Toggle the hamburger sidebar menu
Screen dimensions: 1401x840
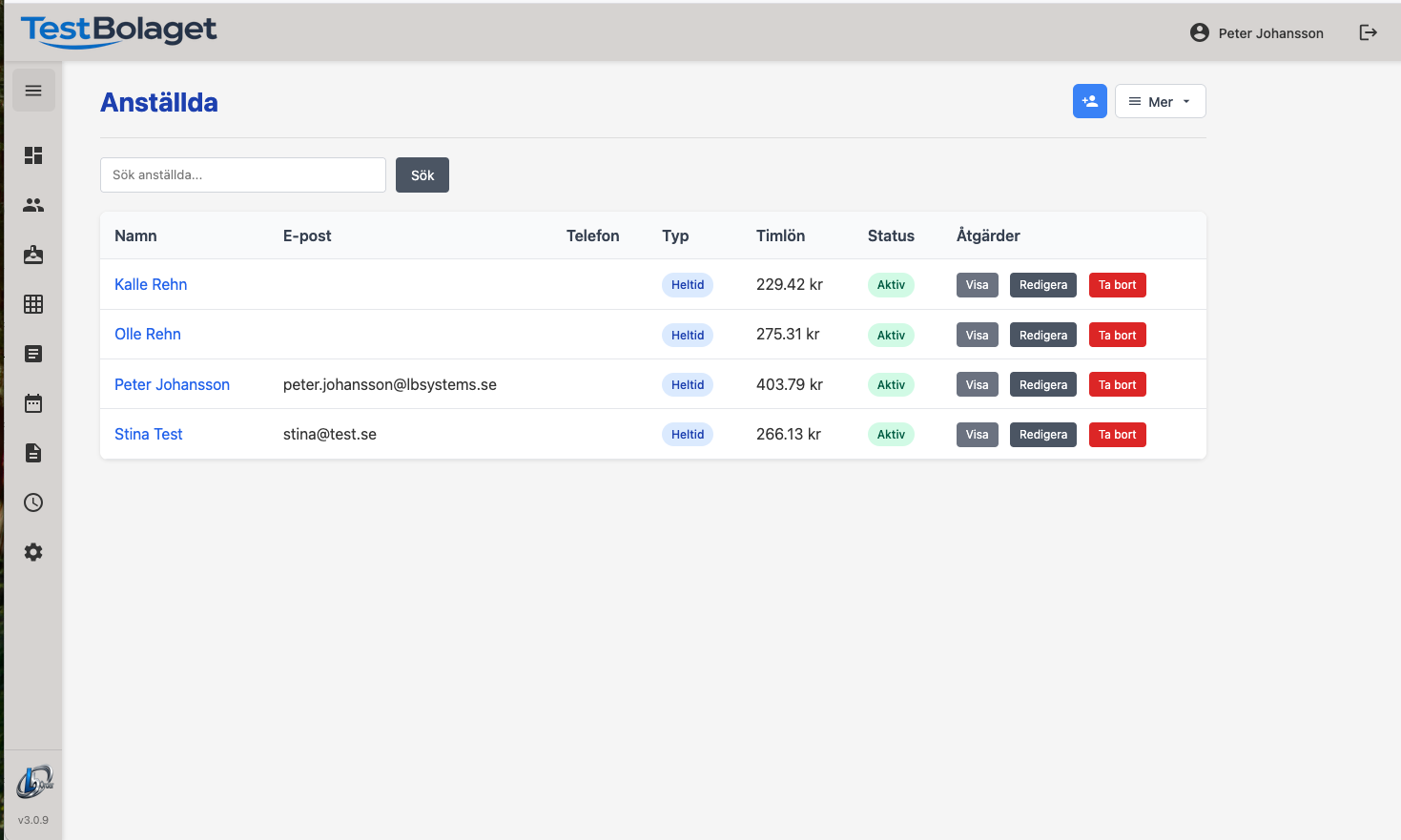pos(33,91)
